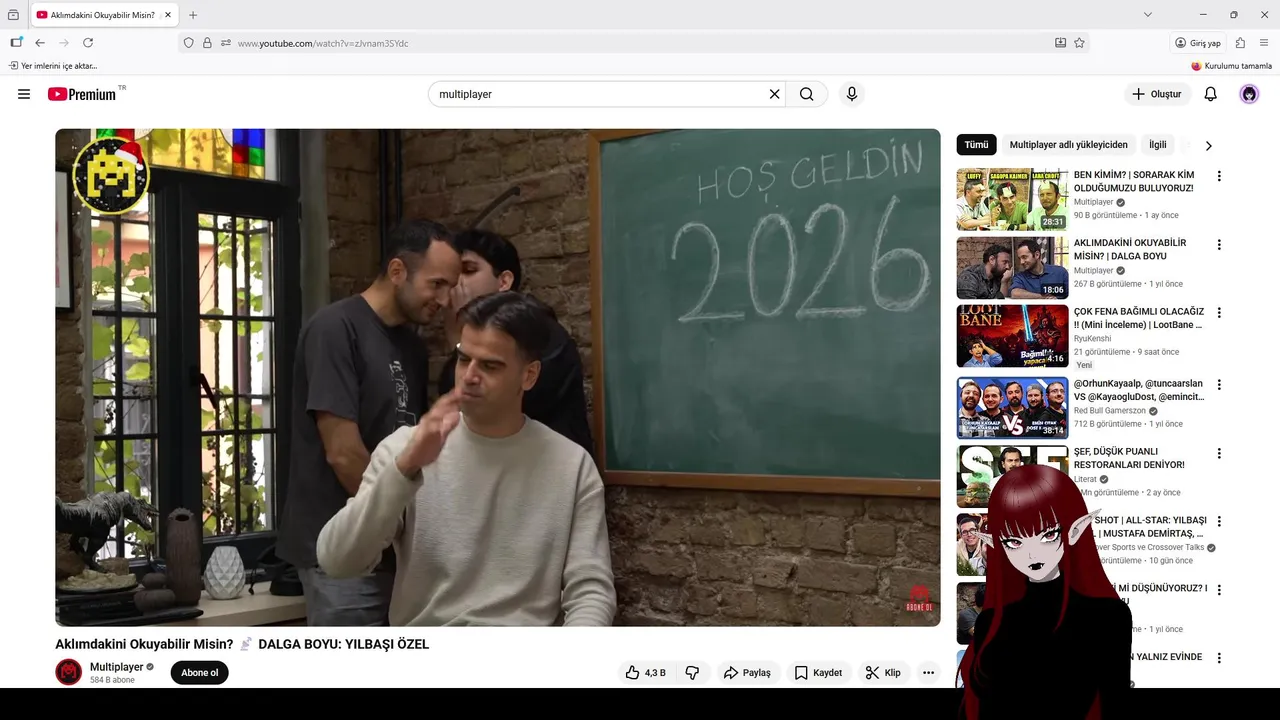Viewport: 1280px width, 720px height.
Task: Open Red Bull Gamerszon video thumbnail
Action: (1012, 408)
